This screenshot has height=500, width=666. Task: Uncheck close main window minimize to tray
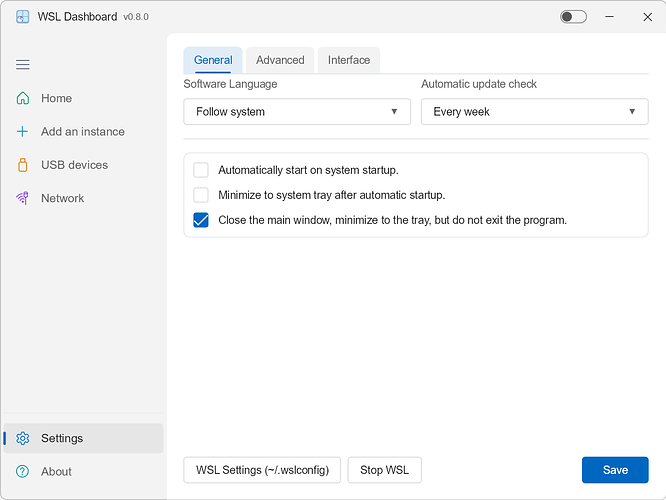pos(201,220)
